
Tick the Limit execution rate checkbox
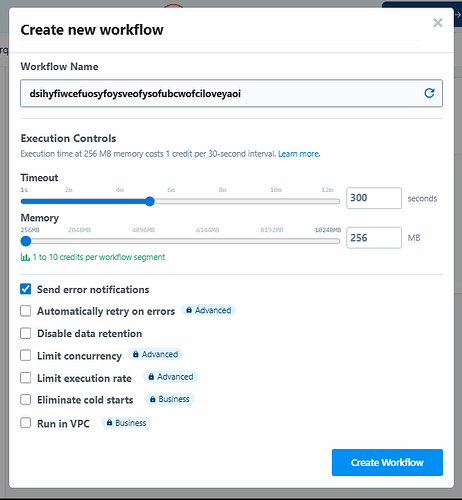[26, 378]
